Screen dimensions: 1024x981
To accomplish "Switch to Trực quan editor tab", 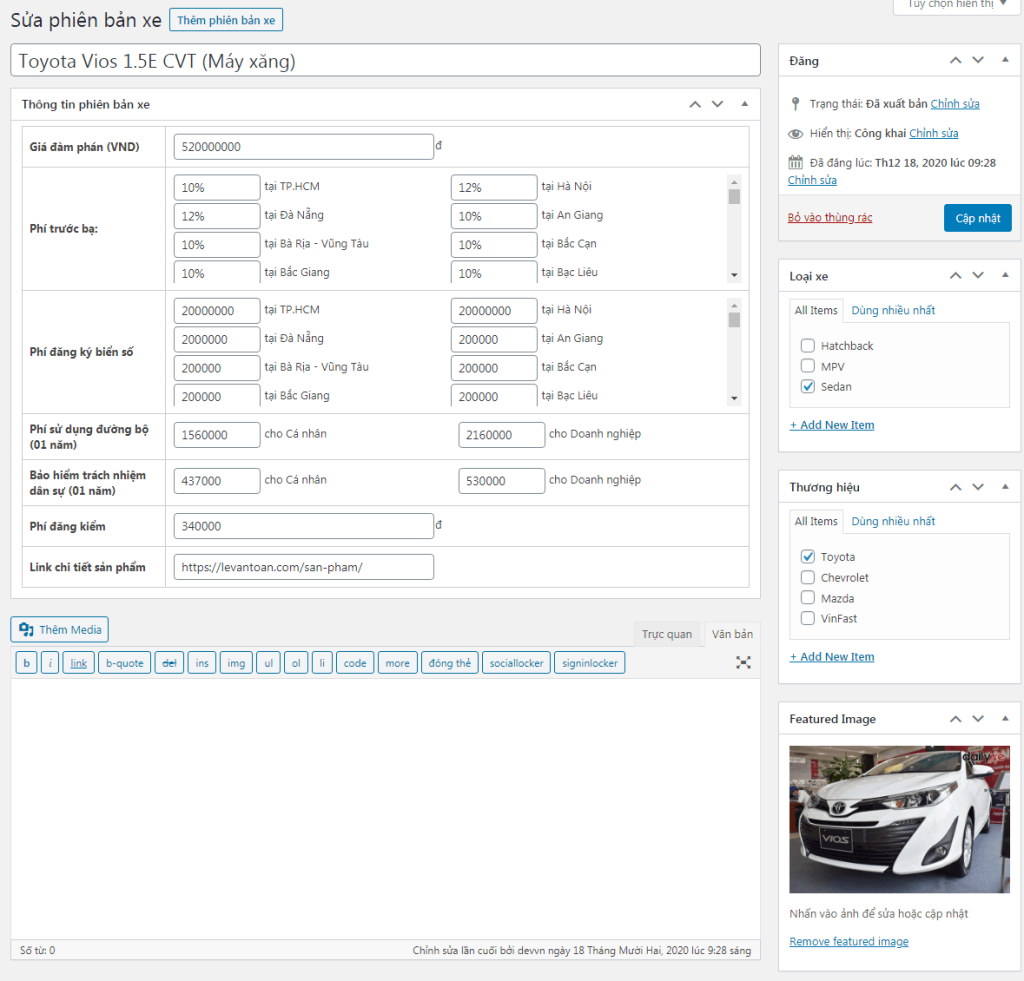I will coord(667,634).
